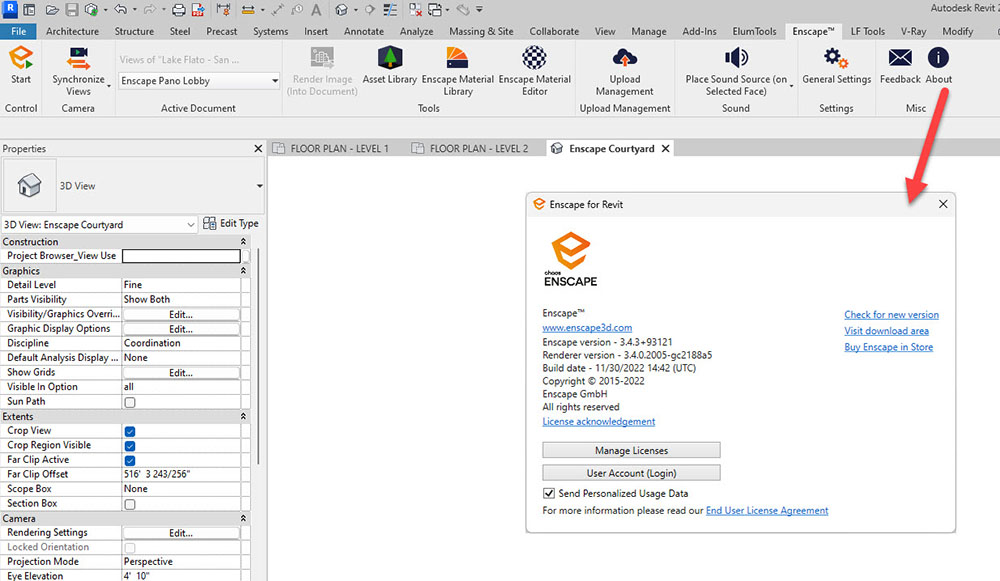The image size is (1000, 581).
Task: Open the Visit download area link
Action: (x=886, y=330)
